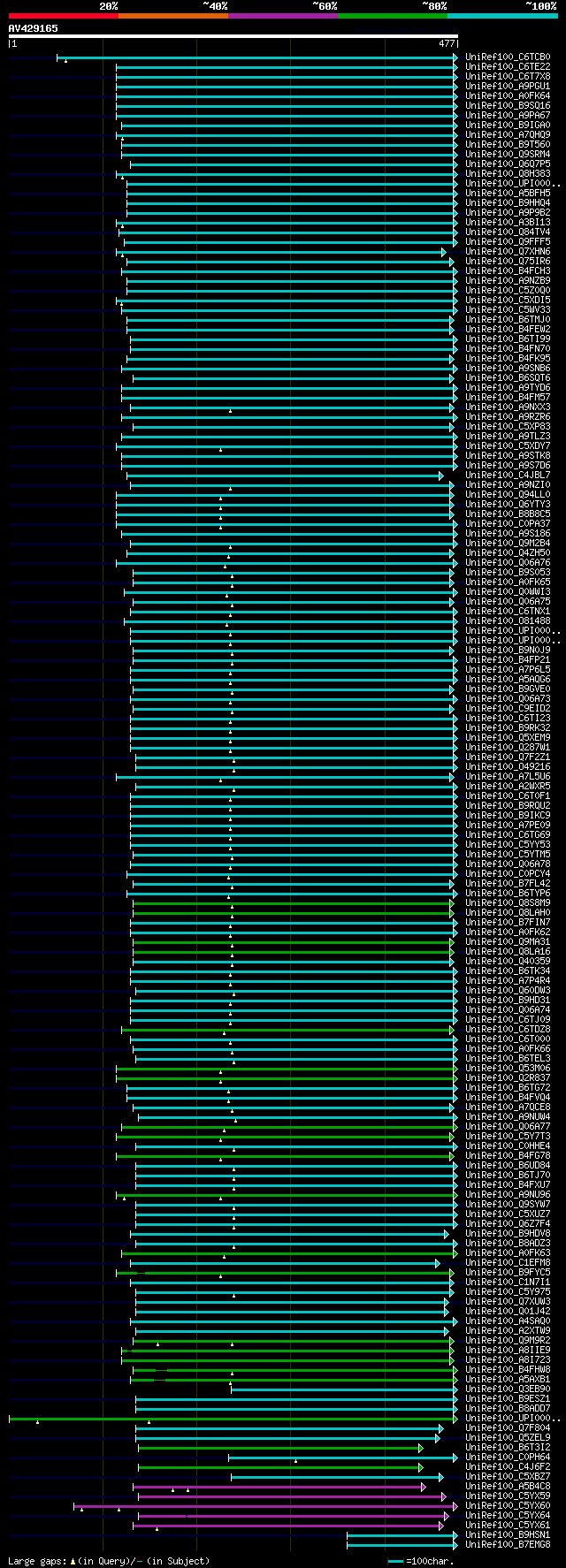
Task: Click the UniRef100_A7PE09 label
Action: [508, 826]
